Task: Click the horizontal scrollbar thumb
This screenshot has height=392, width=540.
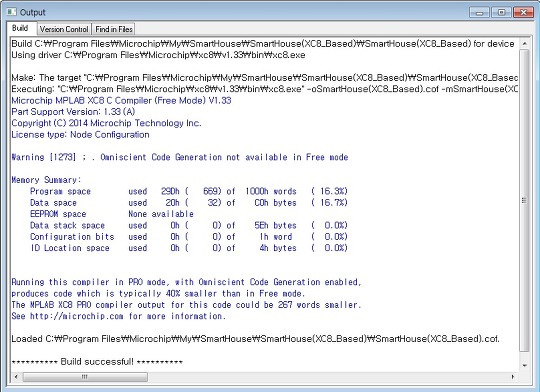Action: tap(85, 376)
